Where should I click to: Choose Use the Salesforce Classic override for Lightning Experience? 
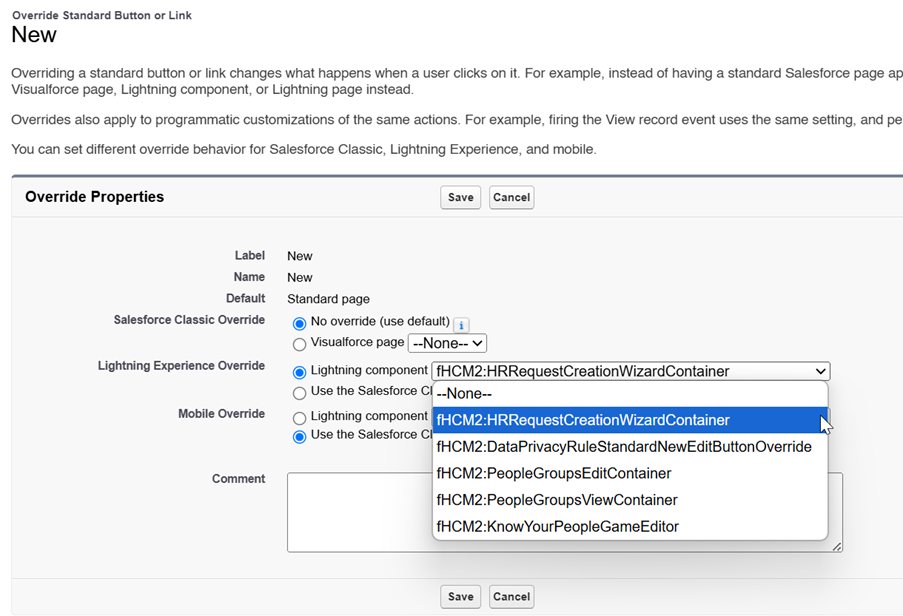[299, 393]
